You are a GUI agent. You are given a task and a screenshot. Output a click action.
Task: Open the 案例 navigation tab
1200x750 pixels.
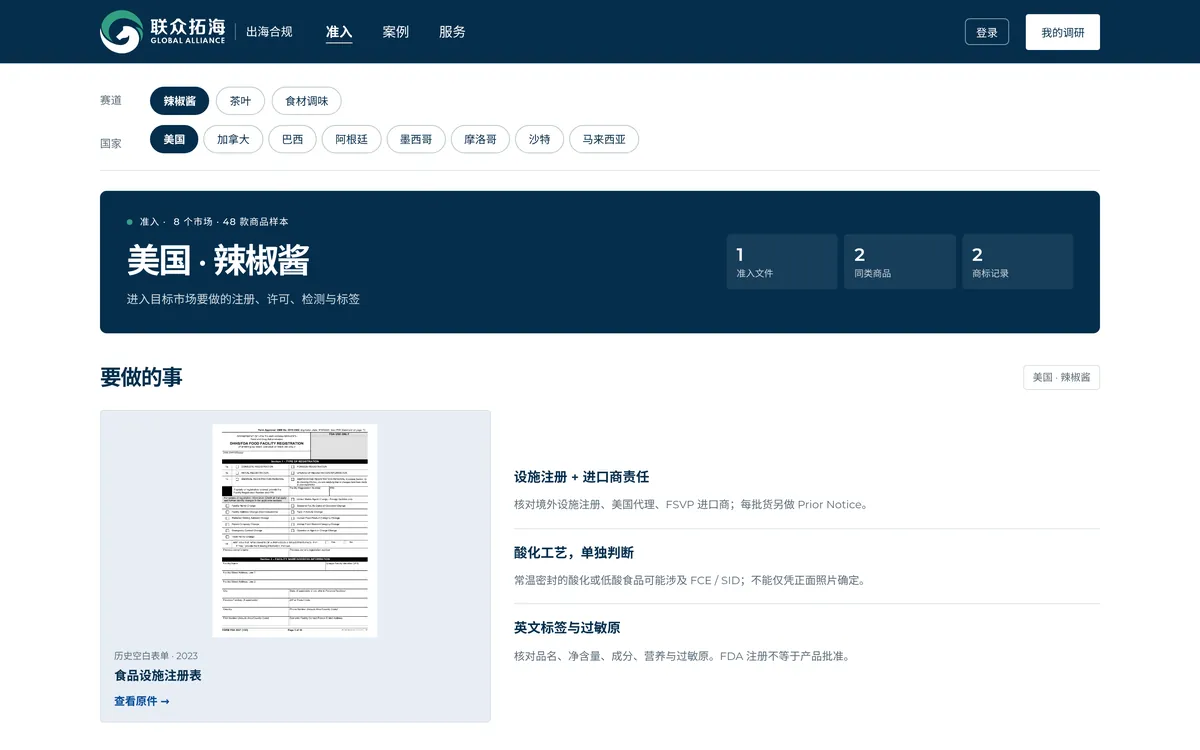(x=396, y=32)
